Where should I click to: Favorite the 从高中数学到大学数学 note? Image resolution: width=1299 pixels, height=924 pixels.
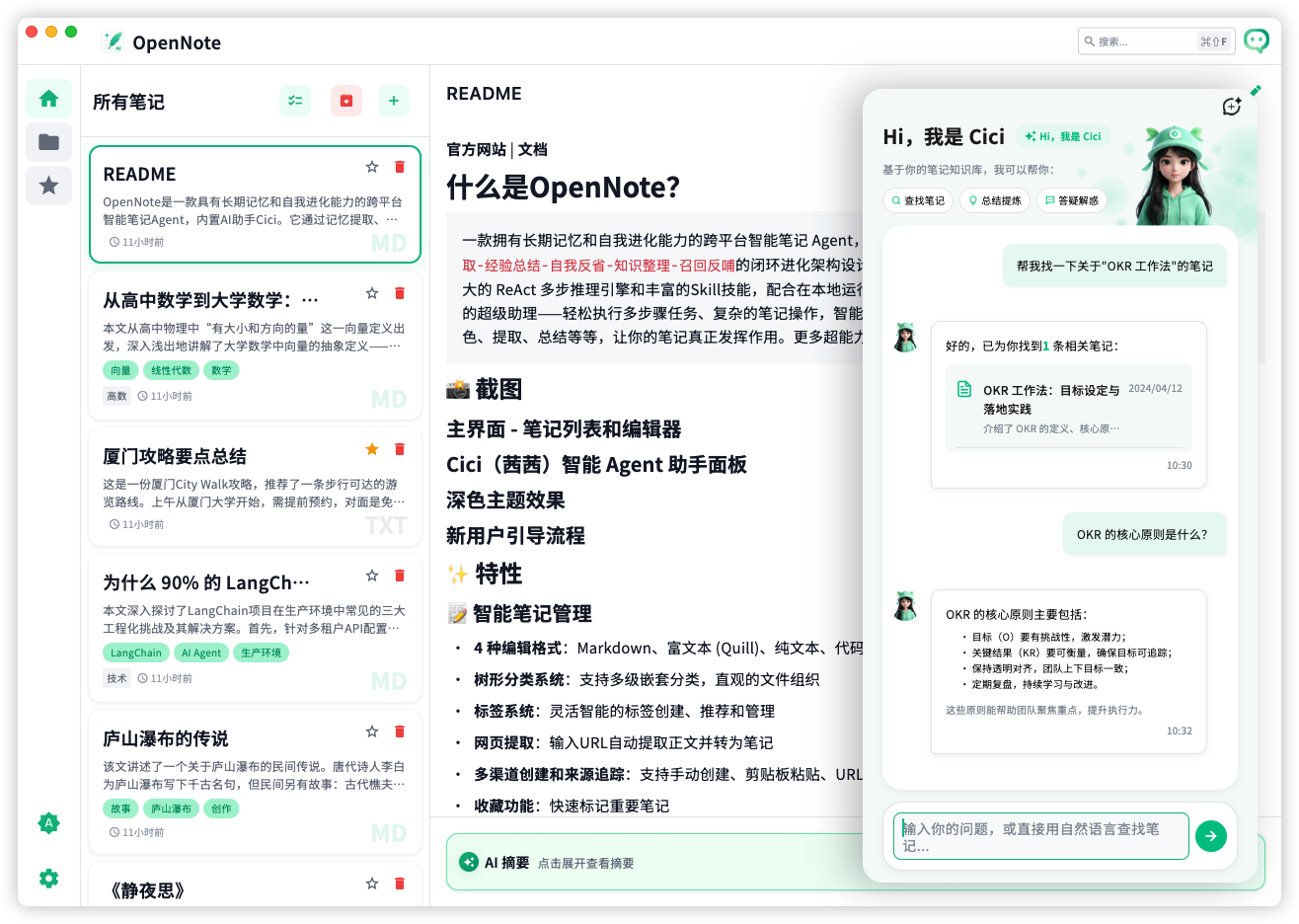point(372,293)
